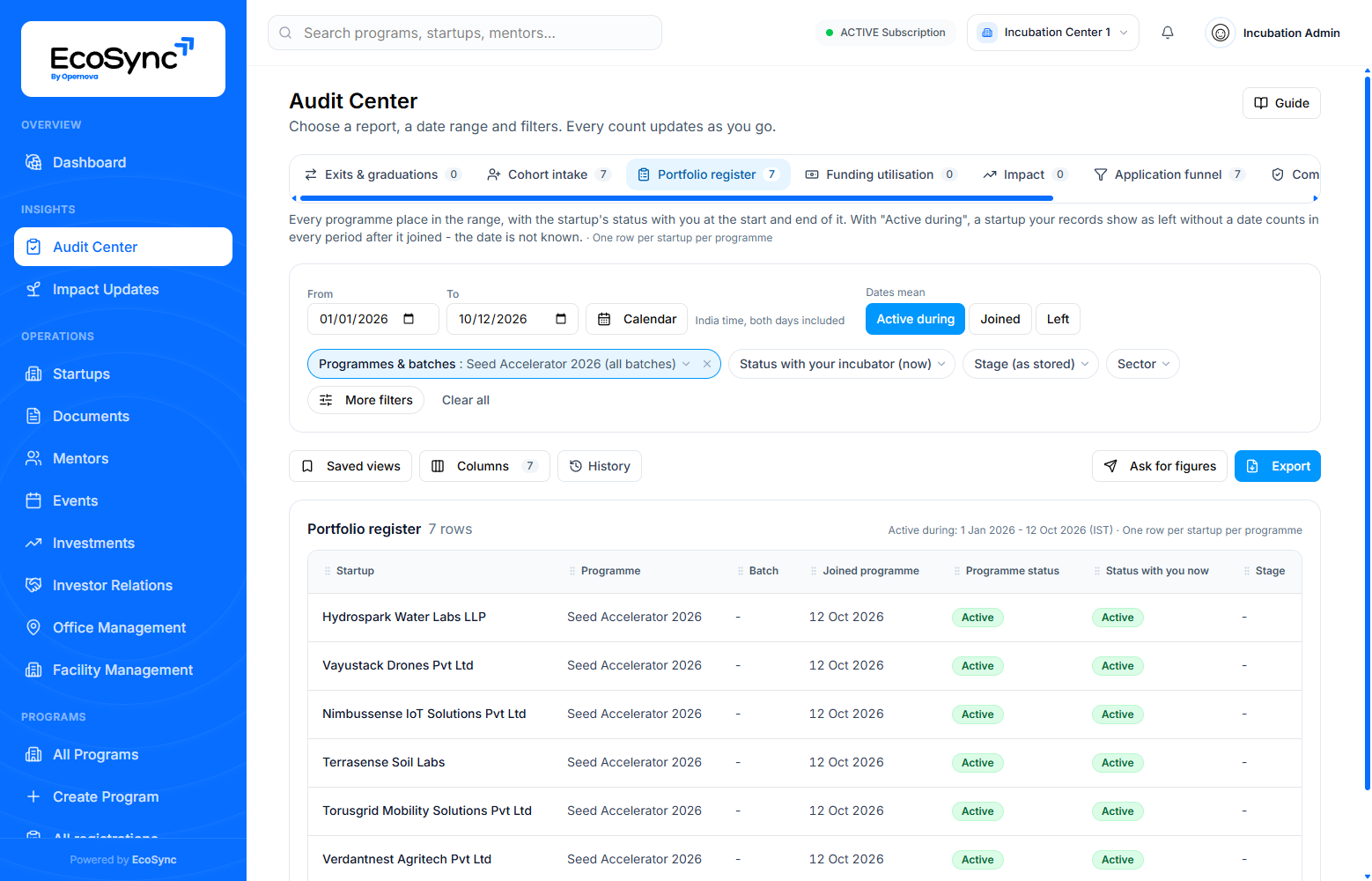
Task: Open the Investments sidebar item
Action: pyautogui.click(x=123, y=543)
